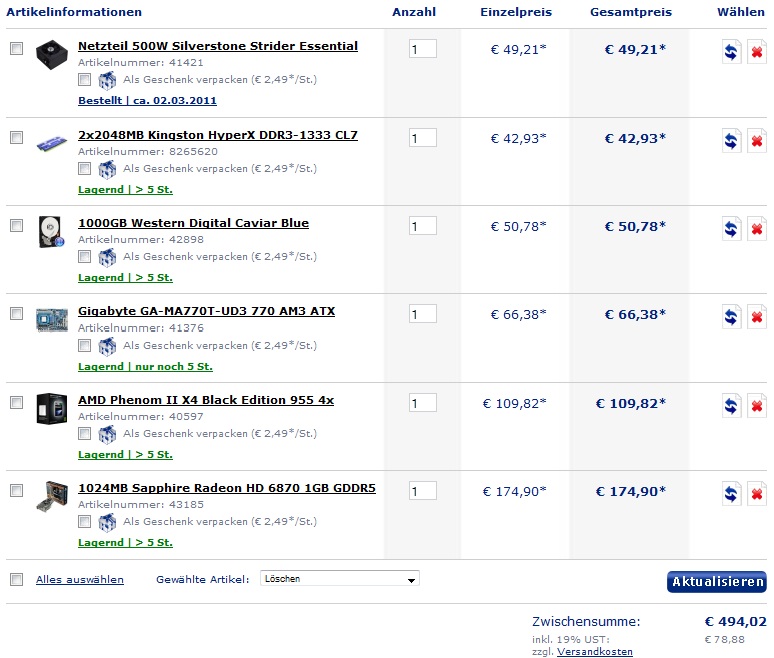774x658 pixels.
Task: Click the Aktualisieren button
Action: (x=717, y=581)
